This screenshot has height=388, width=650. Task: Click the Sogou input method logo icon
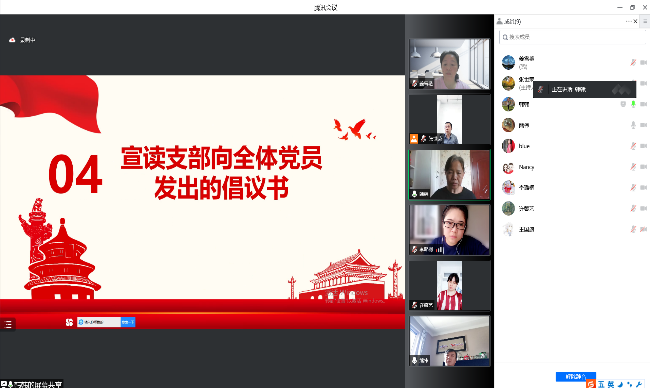591,384
